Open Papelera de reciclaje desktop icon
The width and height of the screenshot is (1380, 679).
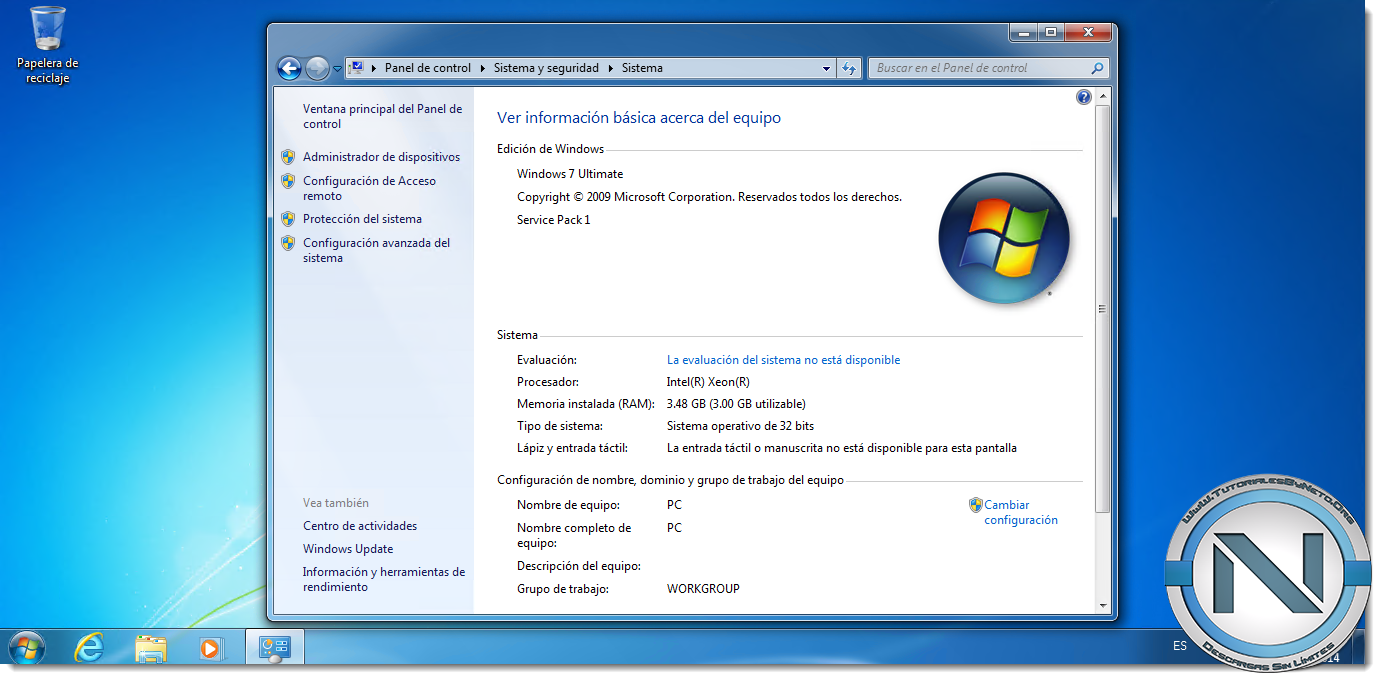pyautogui.click(x=47, y=45)
